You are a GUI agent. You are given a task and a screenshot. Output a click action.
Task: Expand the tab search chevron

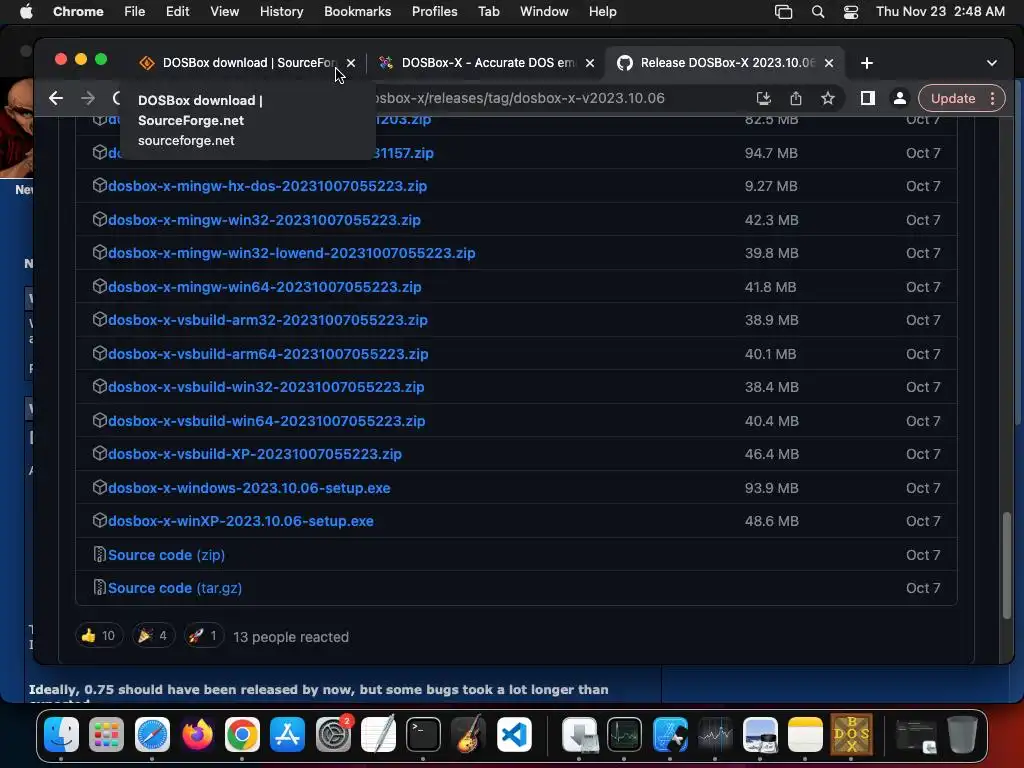tap(991, 63)
